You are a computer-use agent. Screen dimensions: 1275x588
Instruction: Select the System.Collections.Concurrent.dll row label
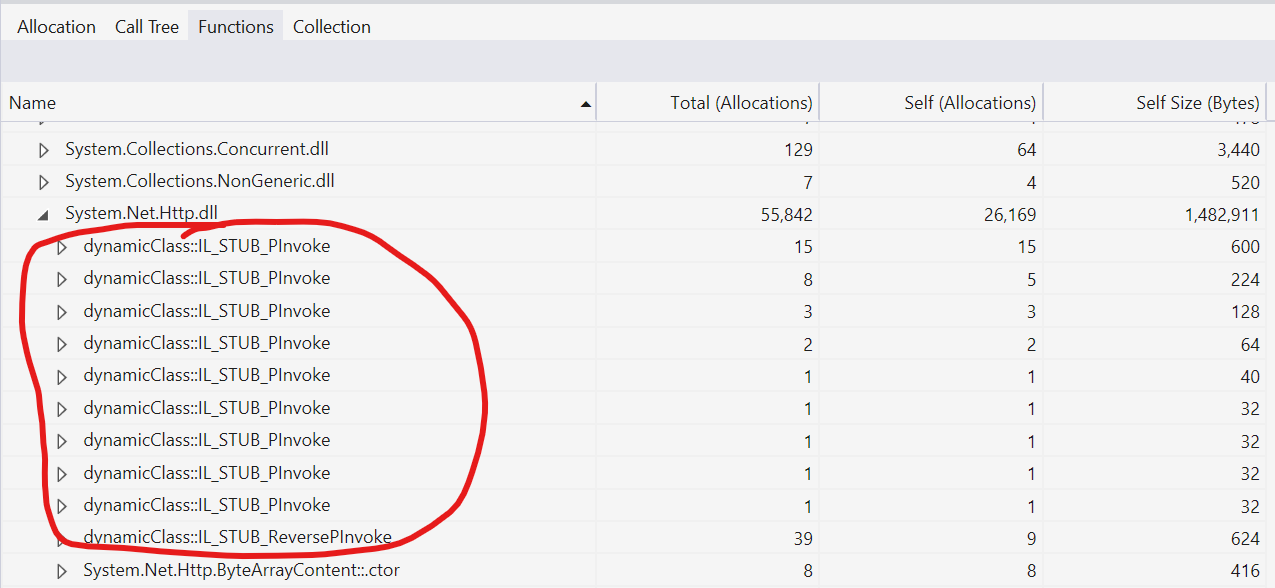pos(197,149)
